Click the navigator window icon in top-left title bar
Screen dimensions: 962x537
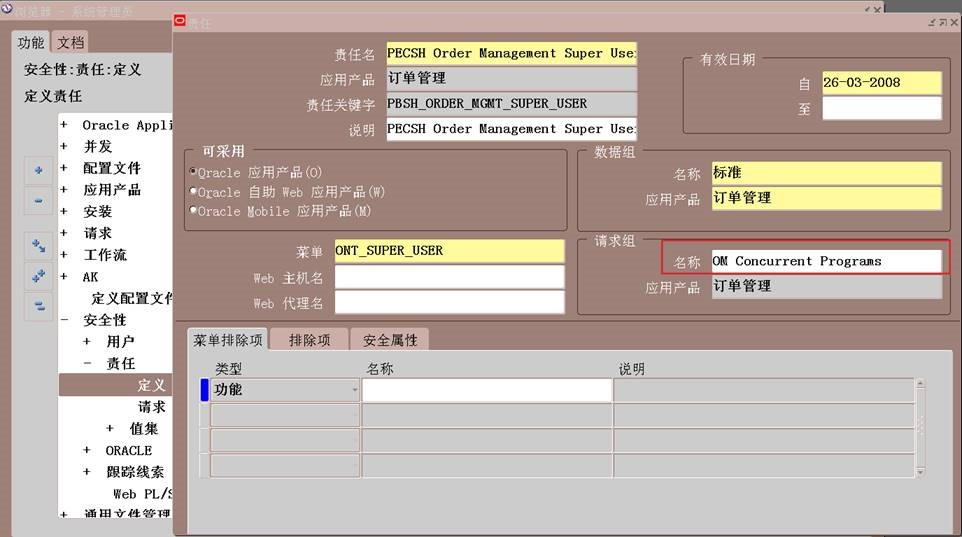coord(7,8)
